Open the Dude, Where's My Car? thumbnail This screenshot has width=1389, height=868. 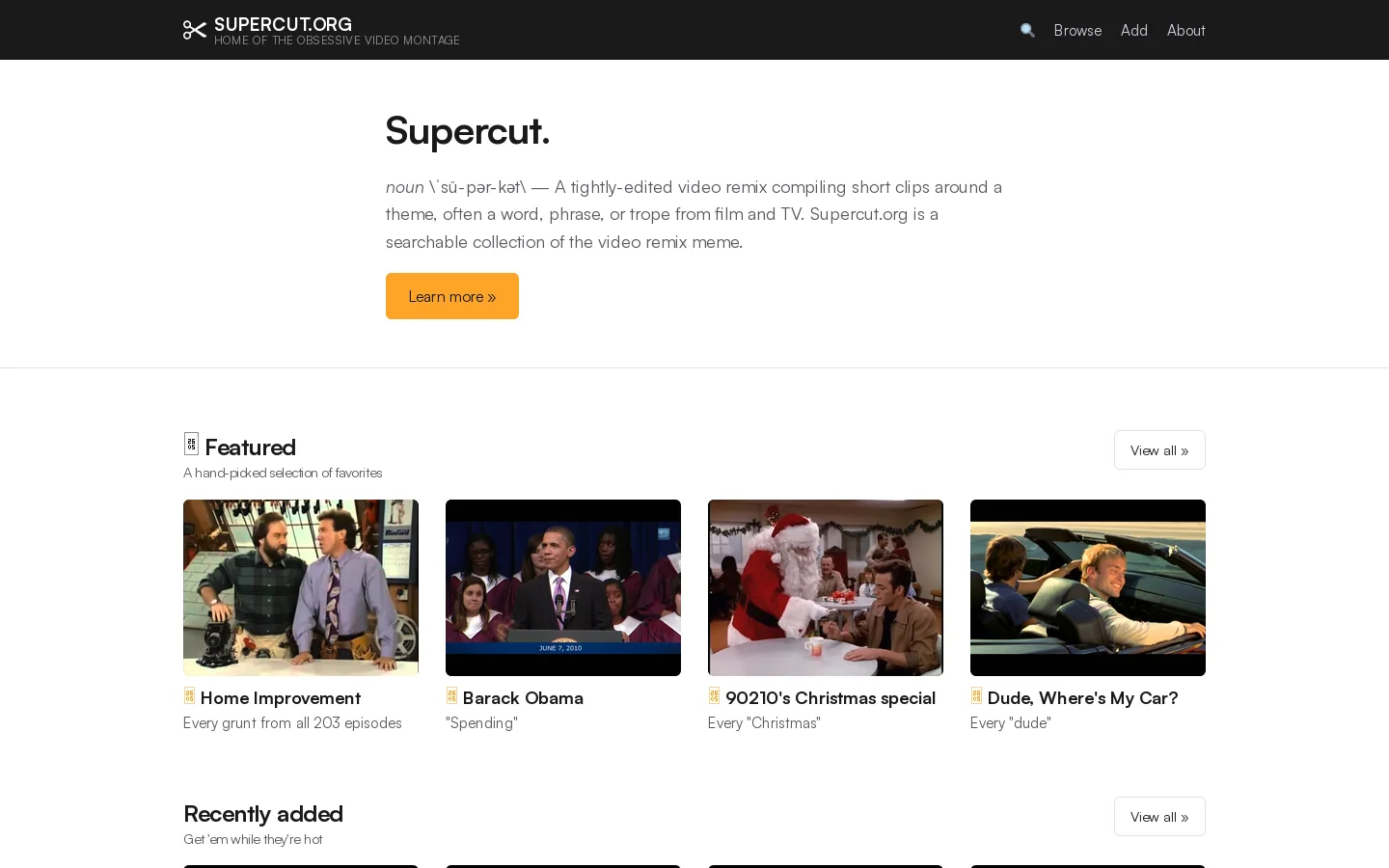click(x=1088, y=587)
